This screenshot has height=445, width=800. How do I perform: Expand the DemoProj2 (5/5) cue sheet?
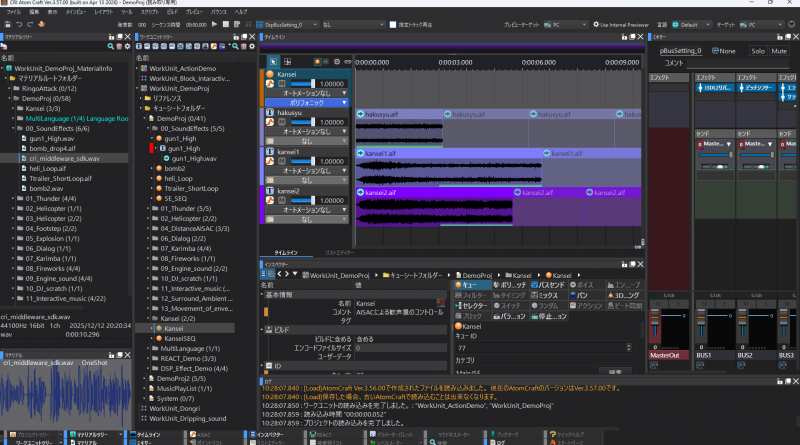pos(145,379)
